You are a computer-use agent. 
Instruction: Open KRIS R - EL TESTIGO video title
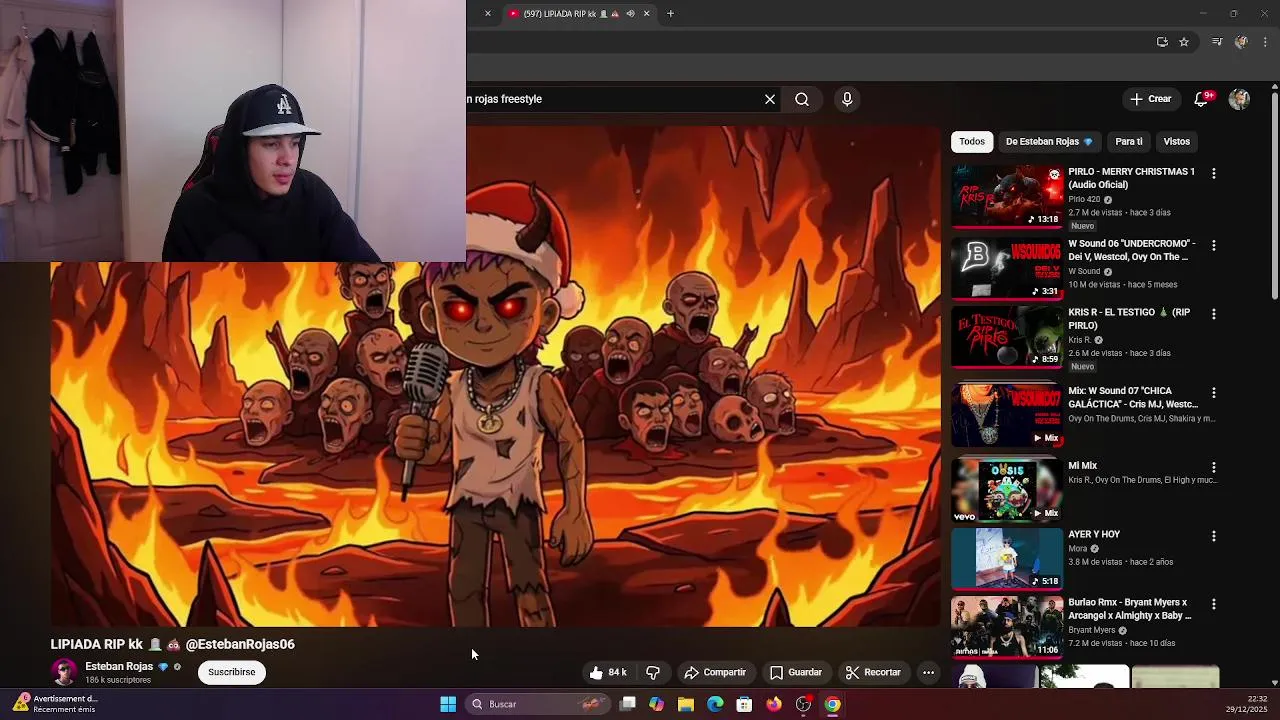point(1129,319)
